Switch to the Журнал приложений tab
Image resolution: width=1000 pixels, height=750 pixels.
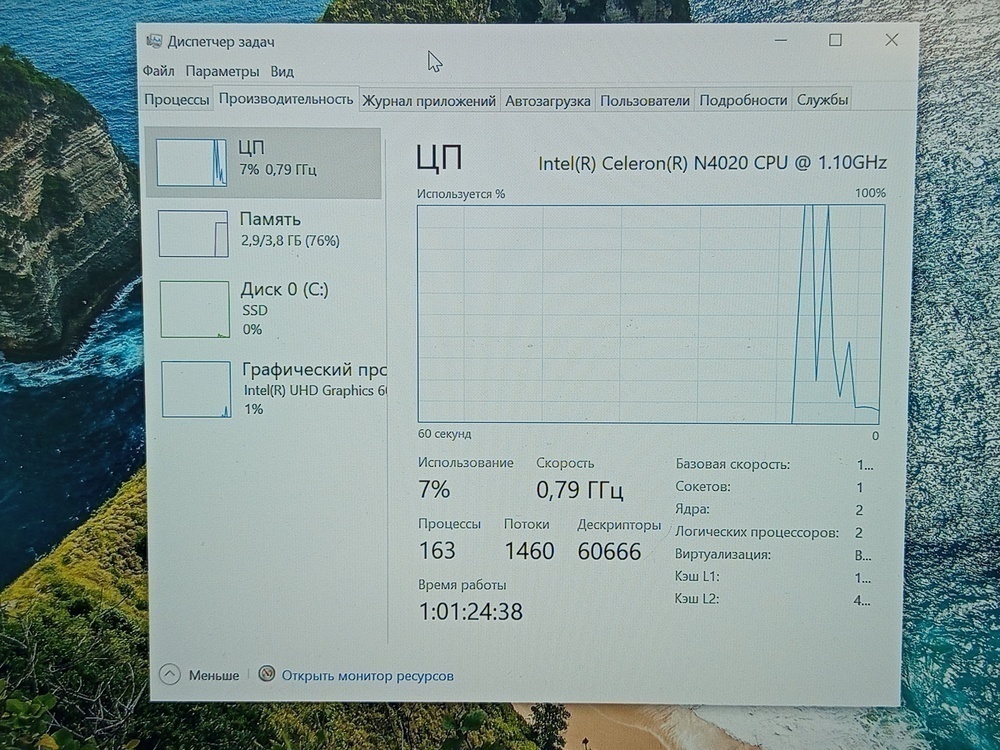[x=428, y=100]
